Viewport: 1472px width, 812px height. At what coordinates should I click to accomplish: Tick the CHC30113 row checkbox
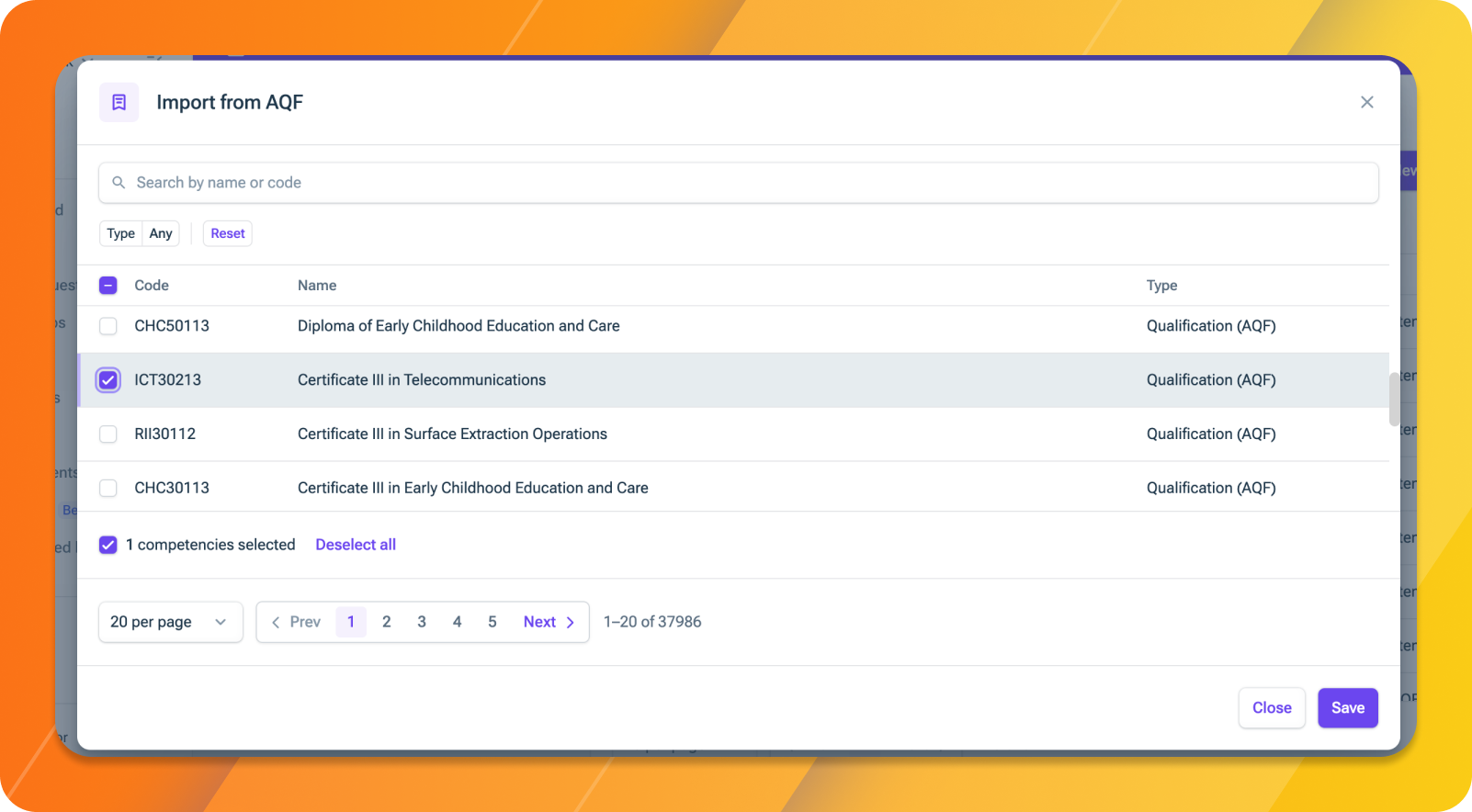pos(108,488)
